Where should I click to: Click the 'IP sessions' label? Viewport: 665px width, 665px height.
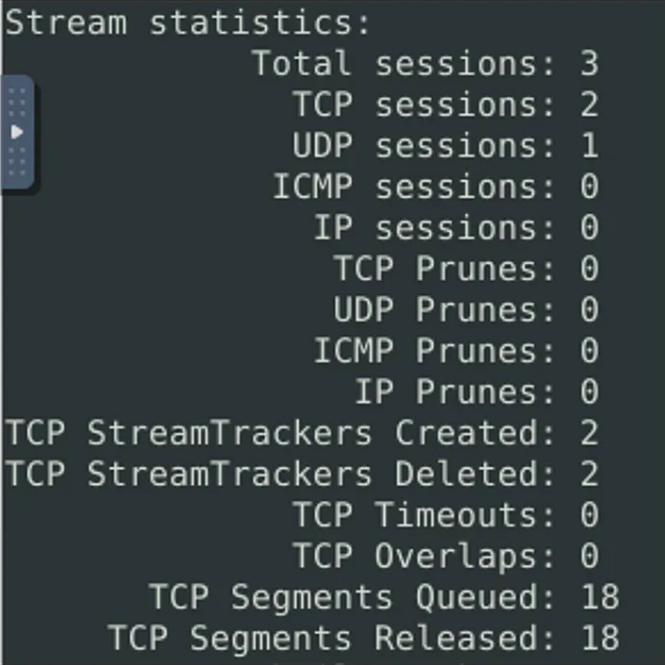433,228
